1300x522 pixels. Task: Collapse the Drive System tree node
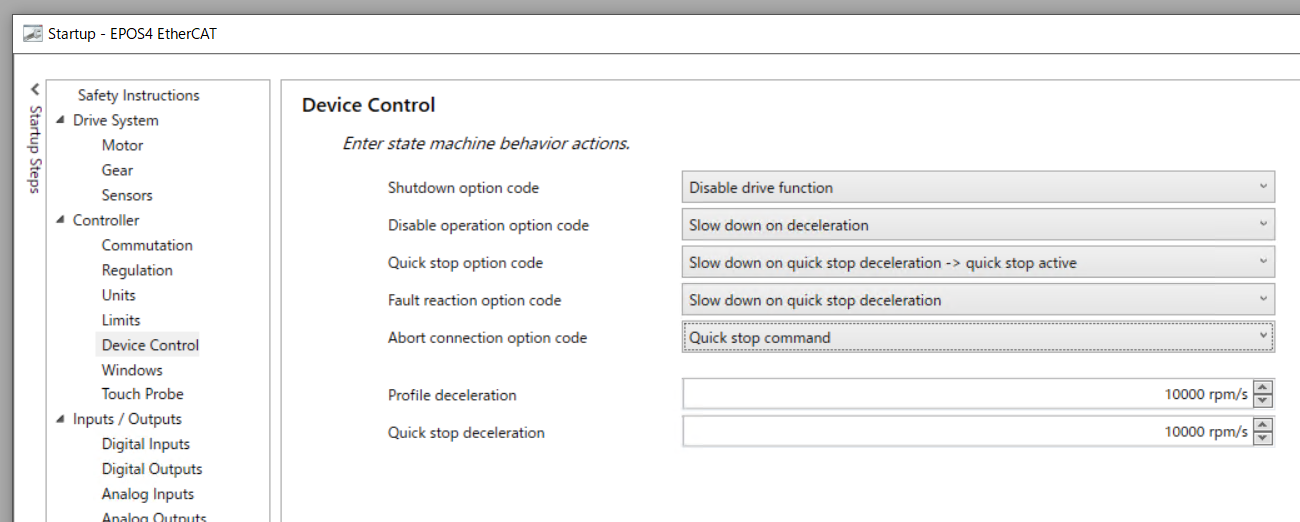point(60,121)
